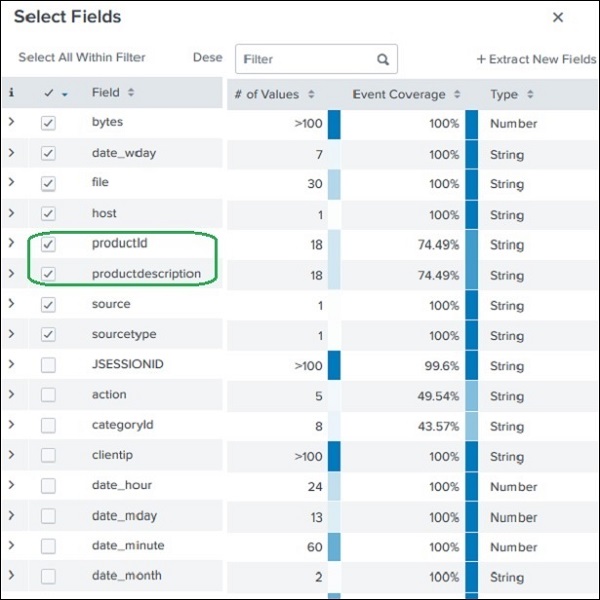The width and height of the screenshot is (600, 600).
Task: Open the select-all checkmark dropdown in header
Action: point(65,94)
